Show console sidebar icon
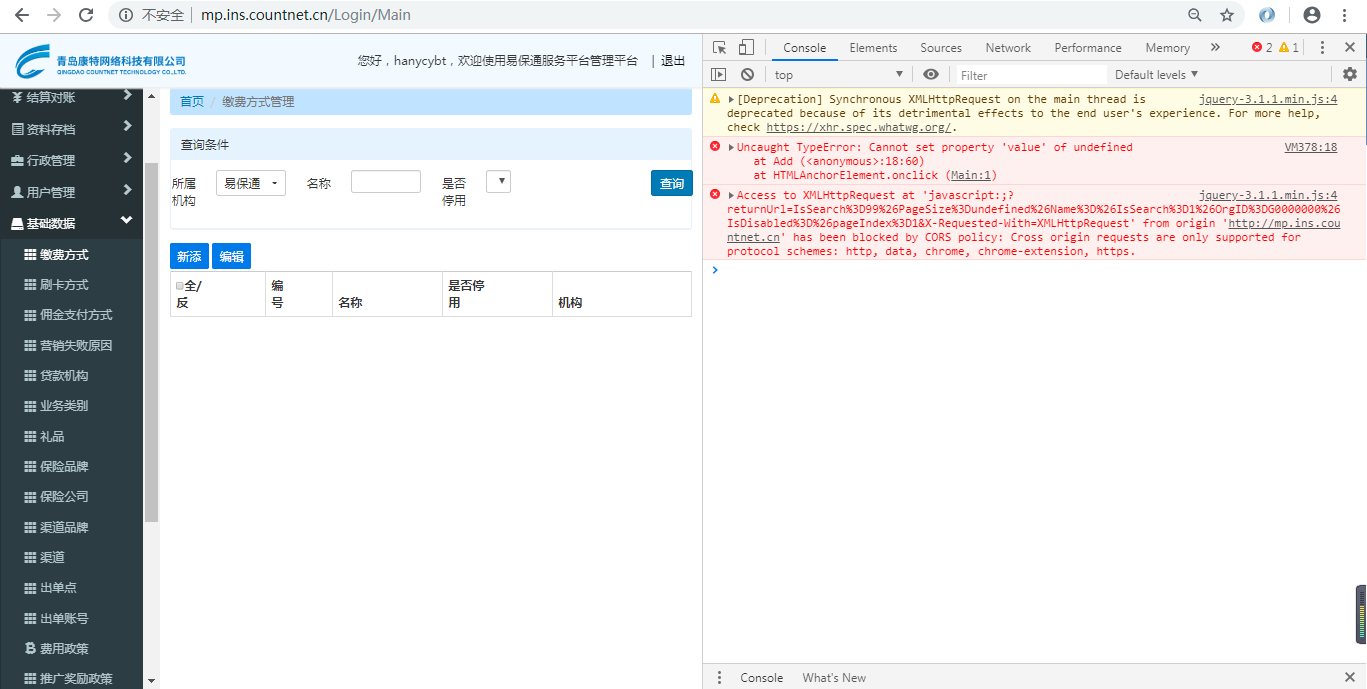 pyautogui.click(x=718, y=75)
